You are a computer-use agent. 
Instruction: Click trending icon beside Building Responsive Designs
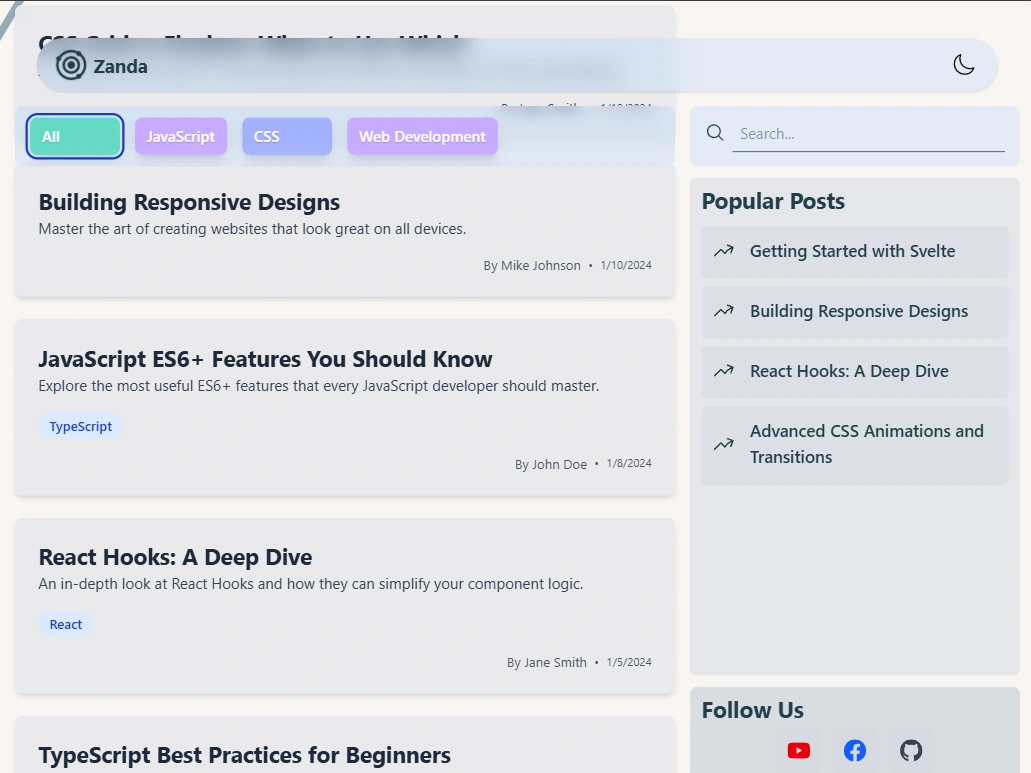(x=724, y=311)
